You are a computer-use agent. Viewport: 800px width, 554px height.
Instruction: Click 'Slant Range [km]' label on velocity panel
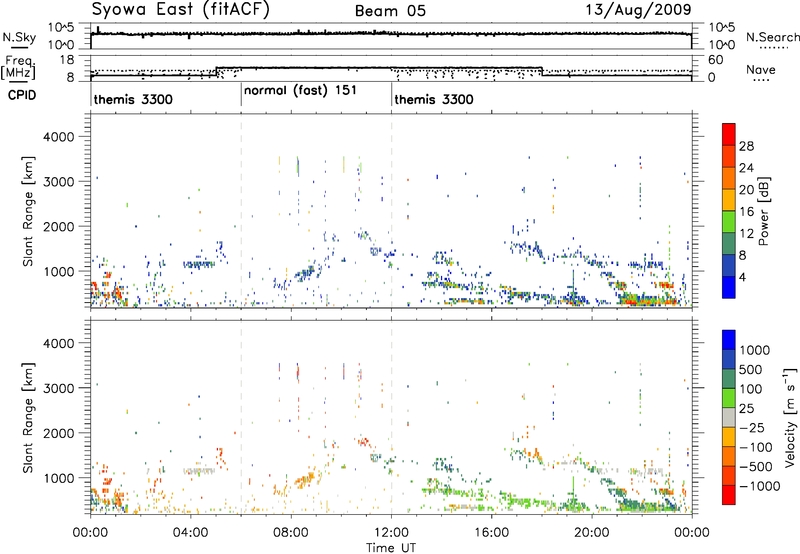29,418
